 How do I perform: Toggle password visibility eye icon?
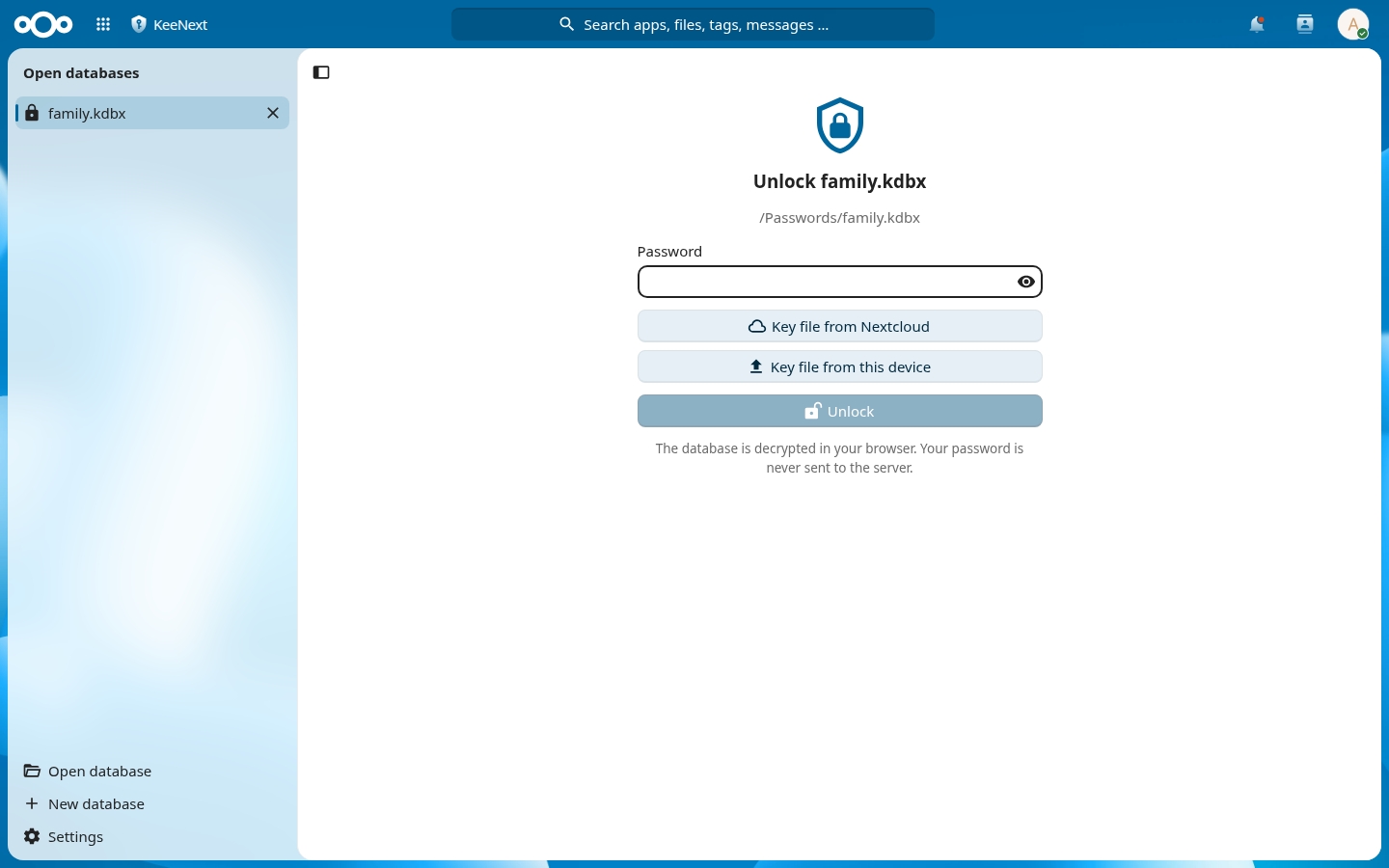coord(1026,282)
